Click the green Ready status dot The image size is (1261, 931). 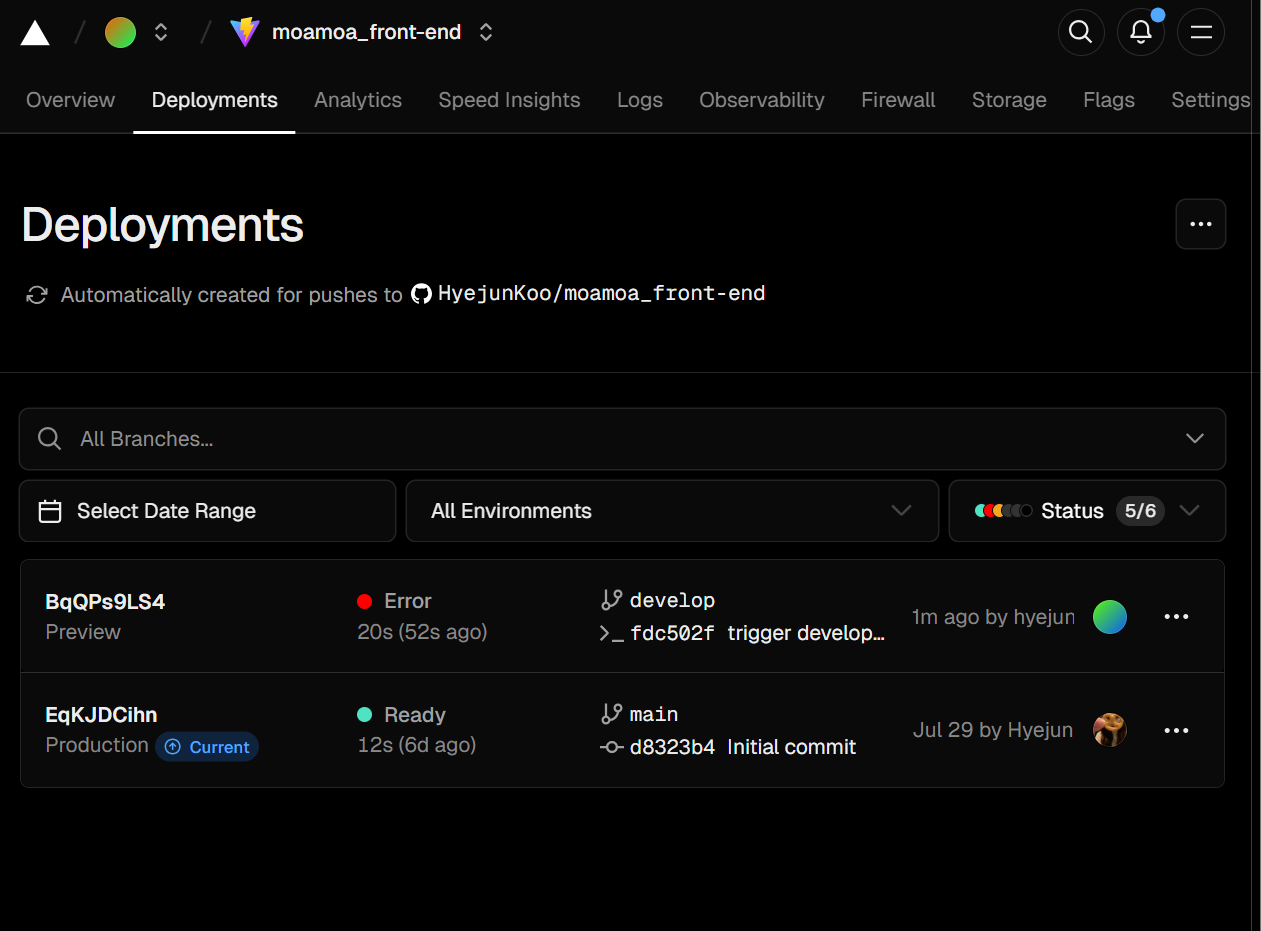(365, 715)
